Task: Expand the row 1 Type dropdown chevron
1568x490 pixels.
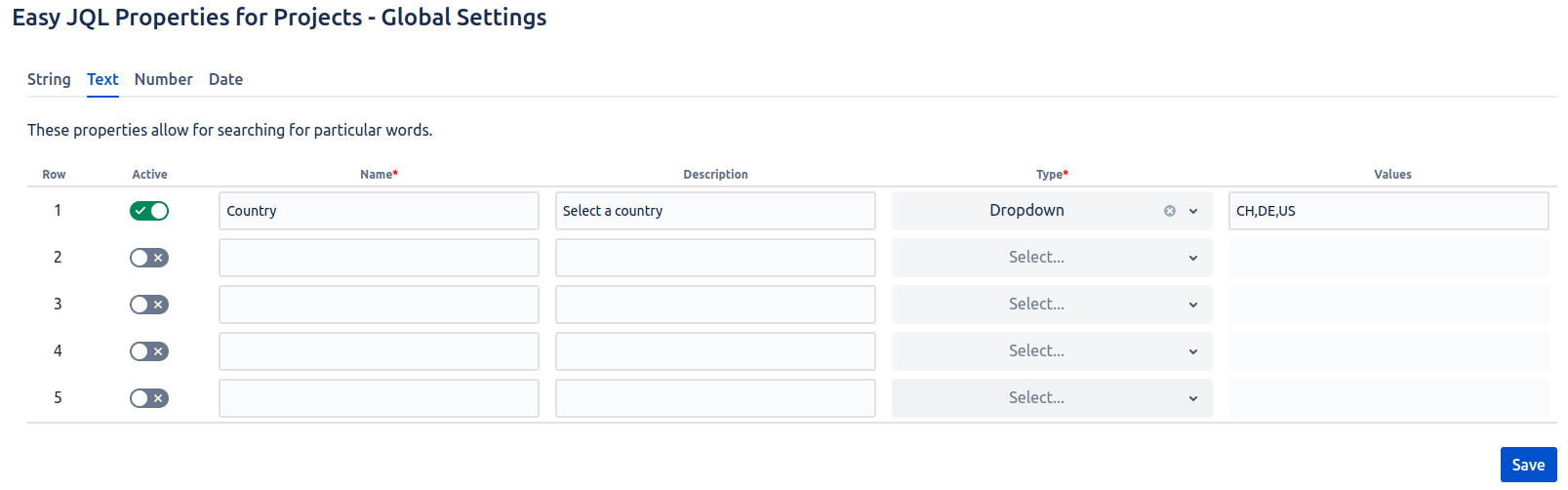Action: point(1192,211)
